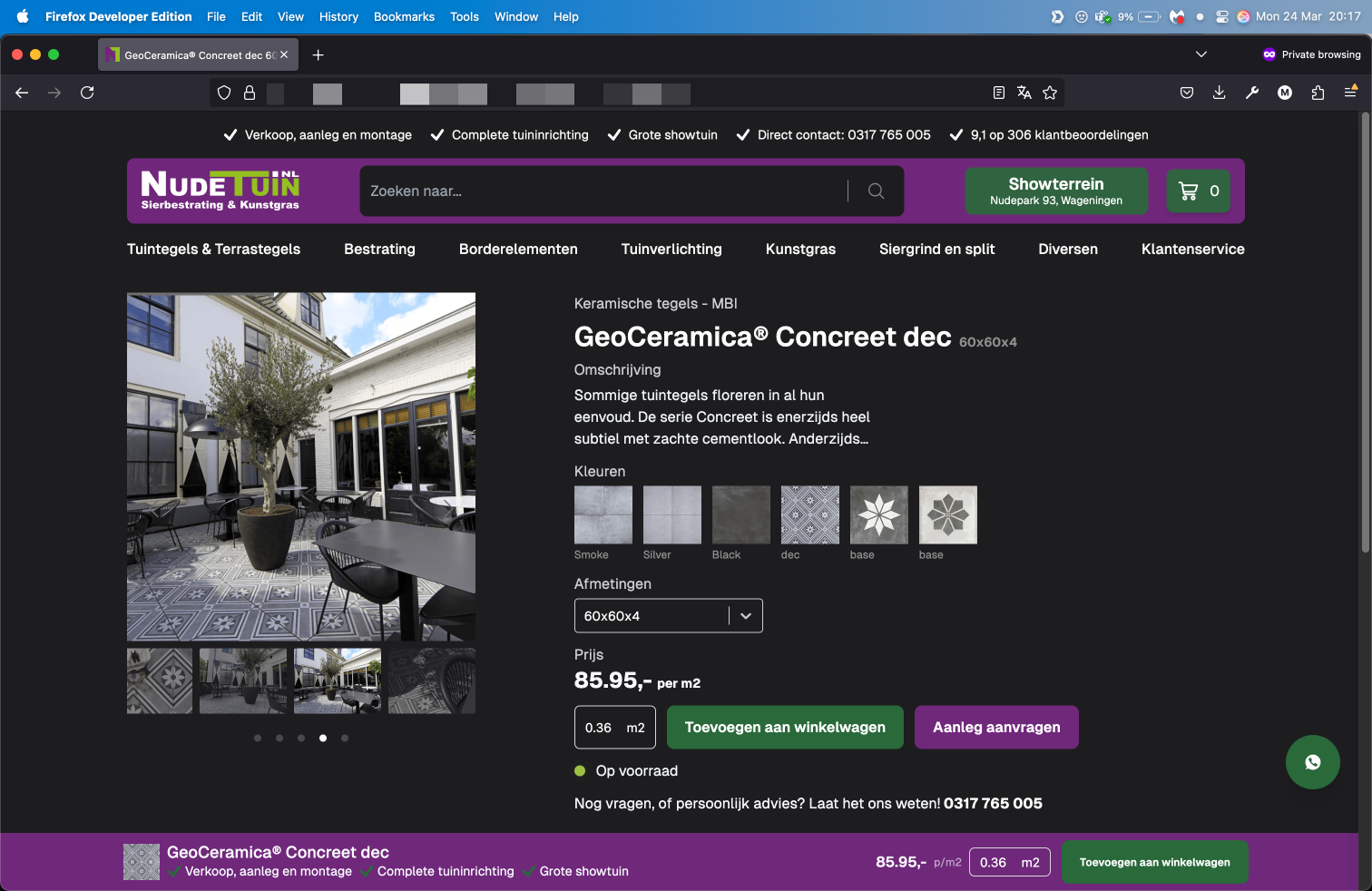This screenshot has height=891, width=1372.
Task: Open Klantenservice link
Action: [1192, 250]
